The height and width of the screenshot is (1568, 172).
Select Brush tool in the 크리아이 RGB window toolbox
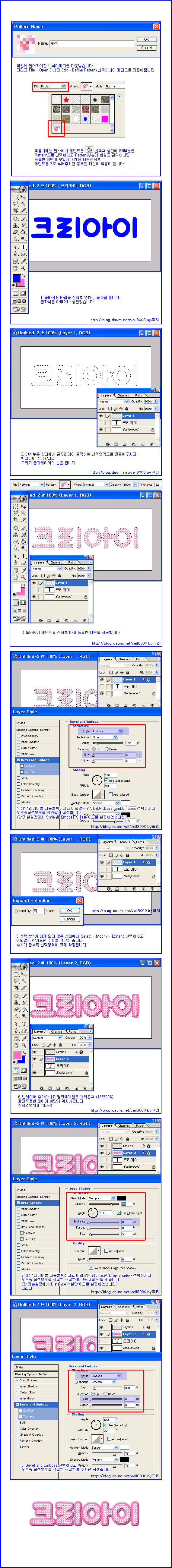coord(23,219)
